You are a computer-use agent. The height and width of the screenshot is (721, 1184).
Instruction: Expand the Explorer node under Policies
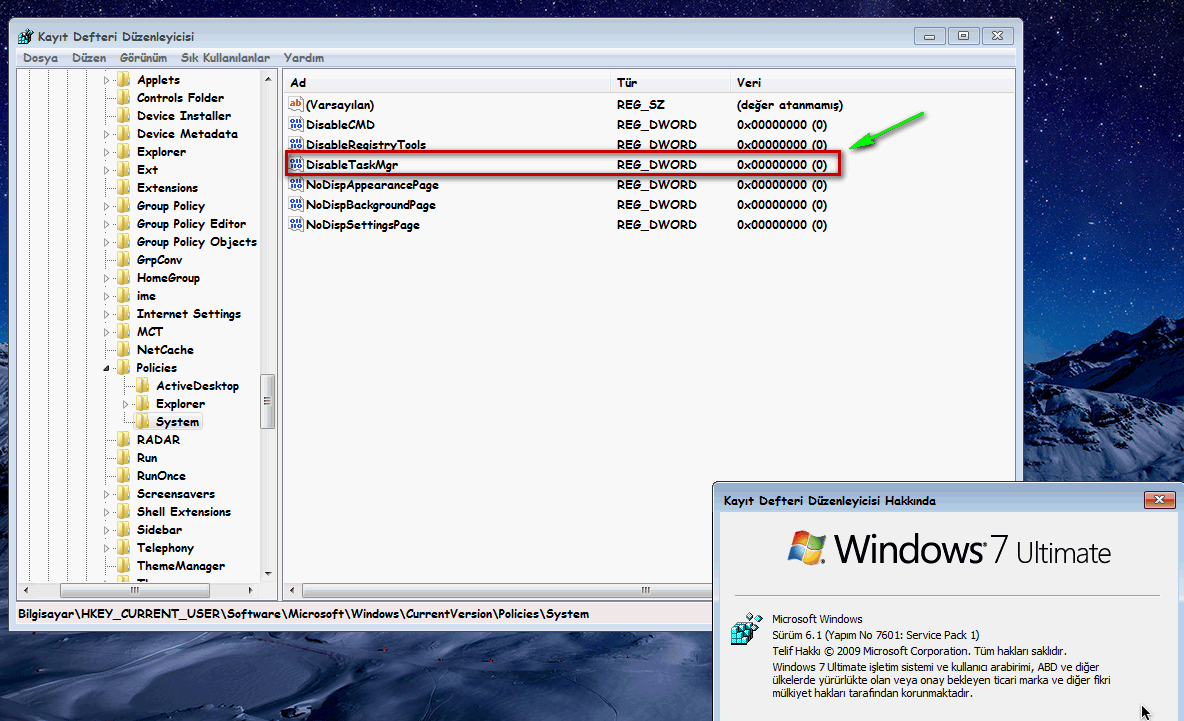(125, 405)
